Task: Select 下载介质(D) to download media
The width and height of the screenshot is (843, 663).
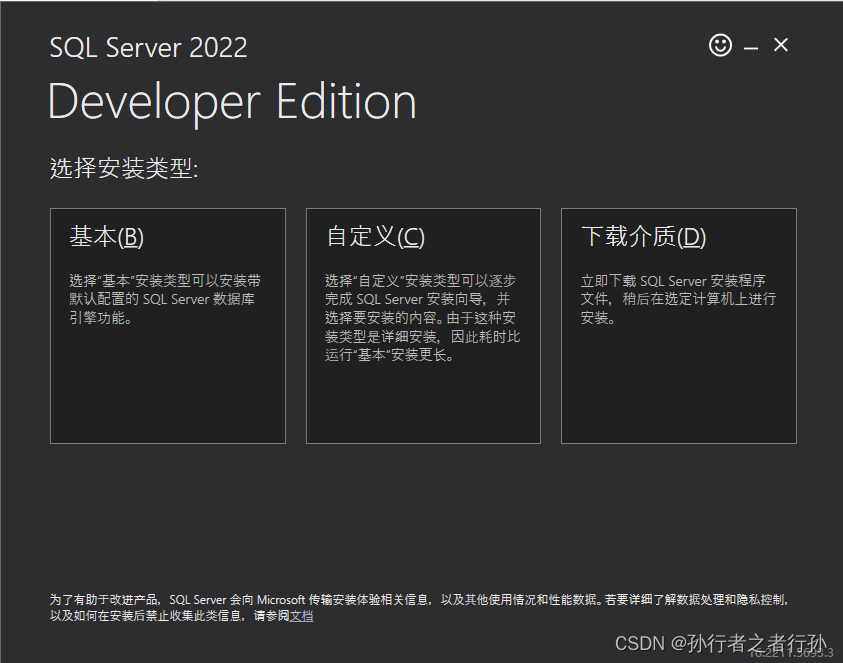Action: tap(679, 324)
